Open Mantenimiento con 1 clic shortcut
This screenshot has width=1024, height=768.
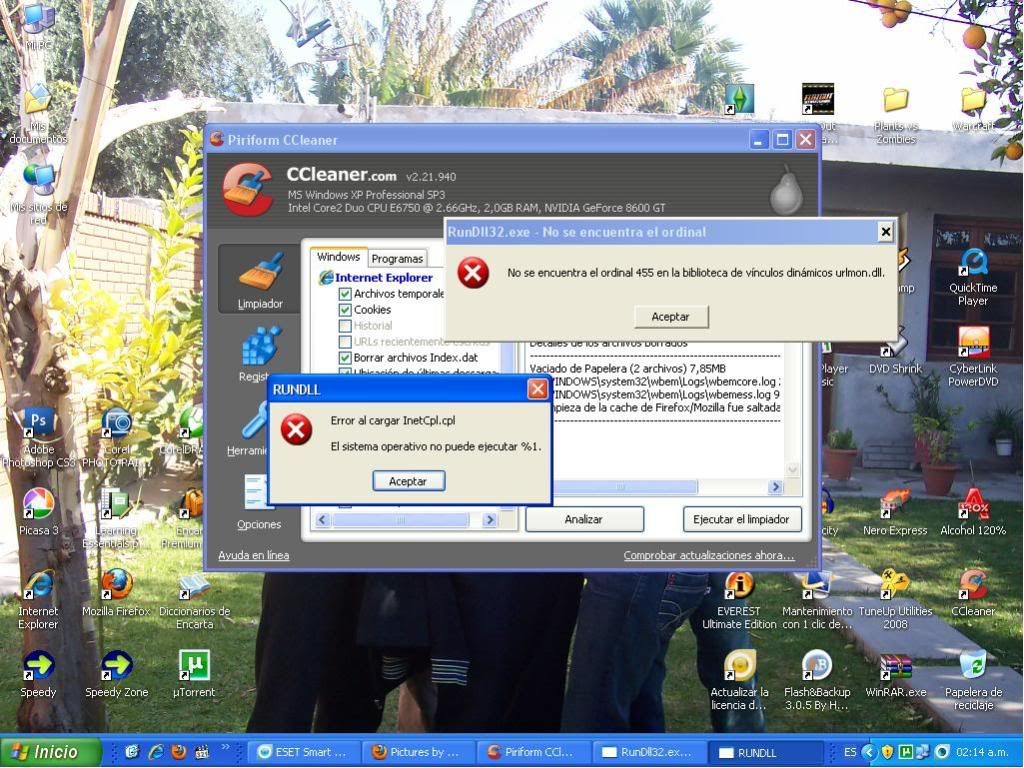(x=817, y=598)
